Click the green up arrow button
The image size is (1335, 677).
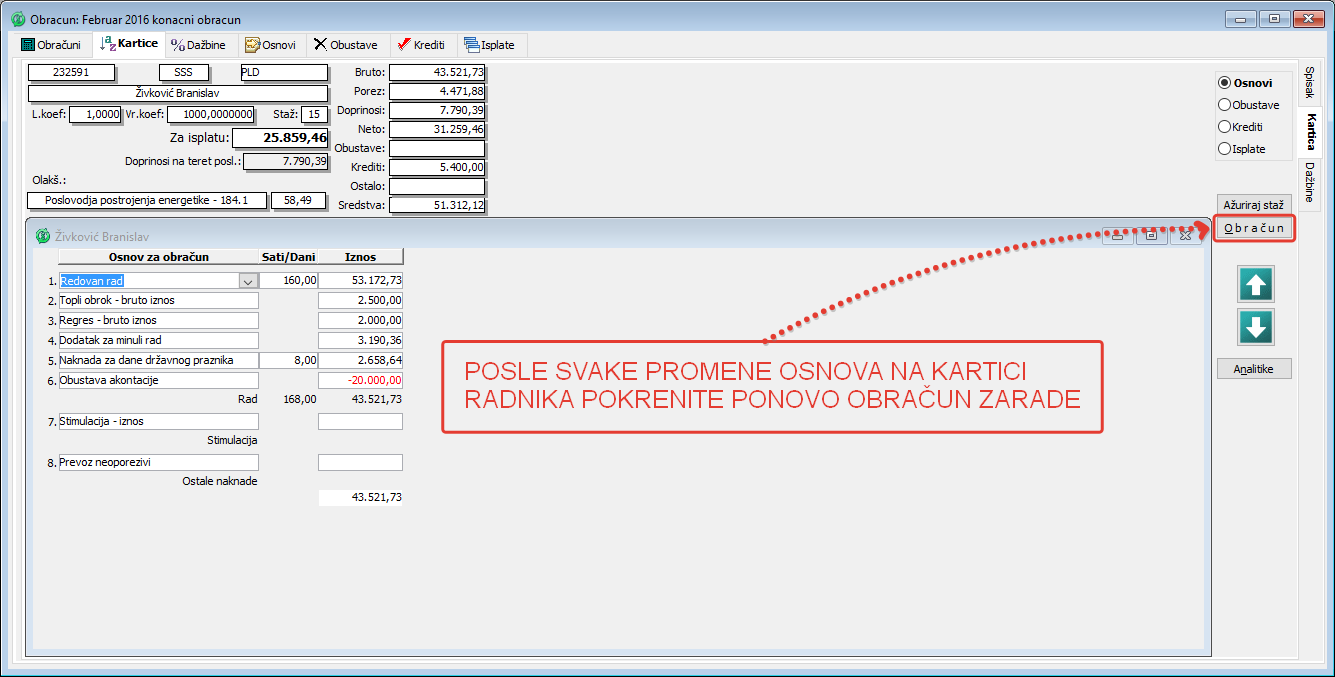point(1256,285)
